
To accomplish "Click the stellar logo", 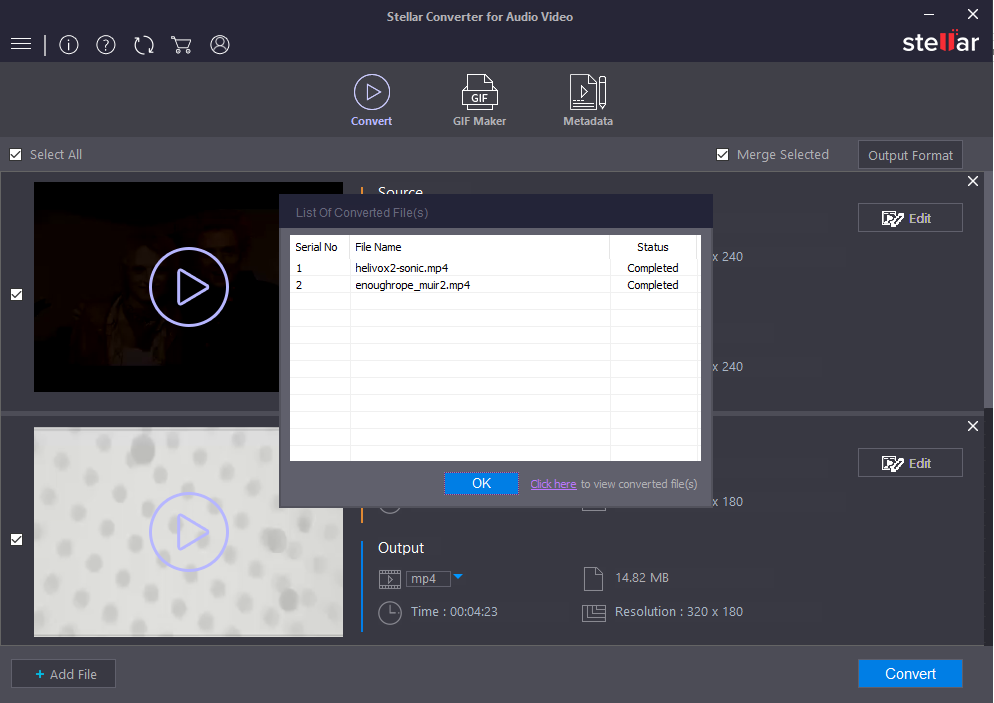I will click(x=941, y=42).
